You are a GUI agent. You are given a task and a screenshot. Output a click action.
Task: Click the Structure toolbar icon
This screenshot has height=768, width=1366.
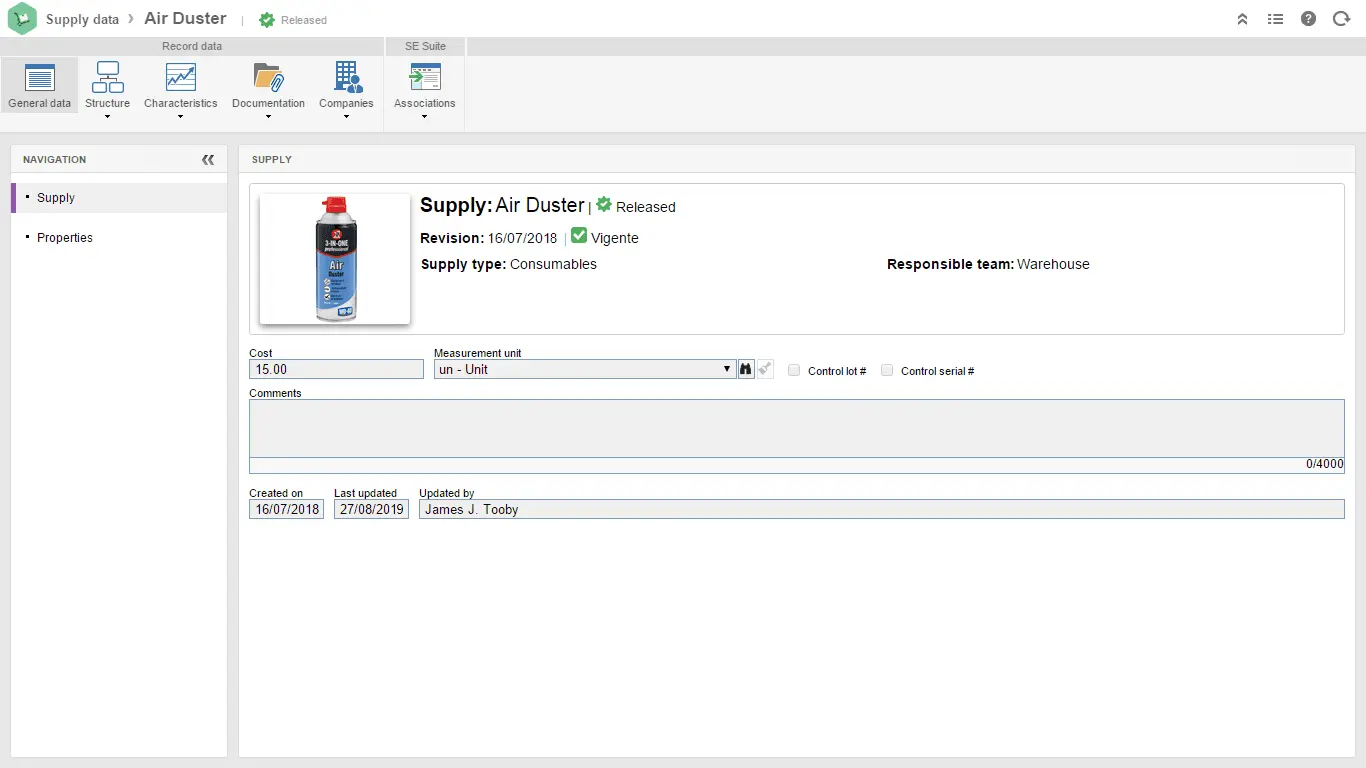tap(107, 78)
